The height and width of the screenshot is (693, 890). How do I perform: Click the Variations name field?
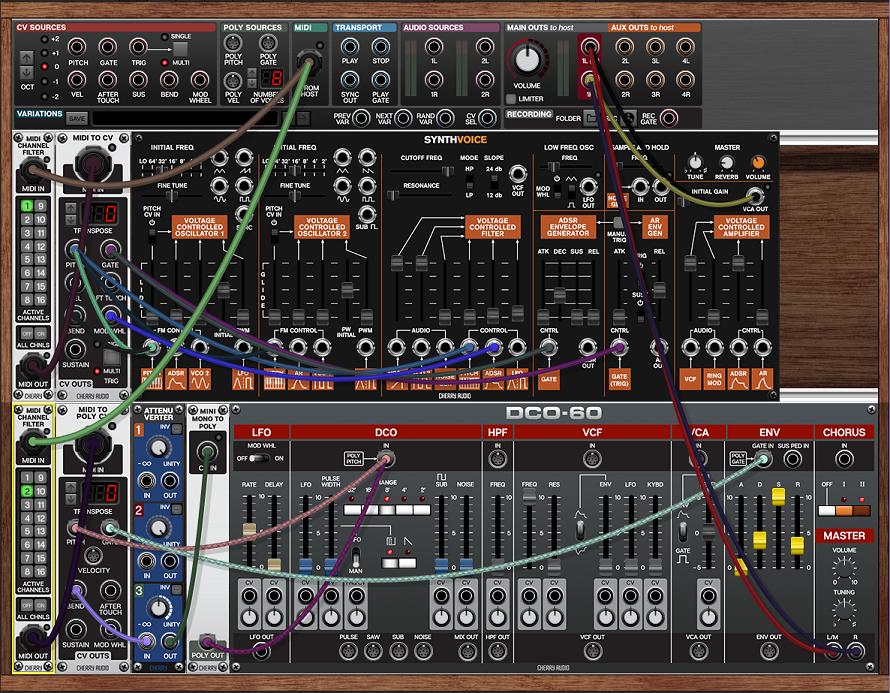[185, 118]
